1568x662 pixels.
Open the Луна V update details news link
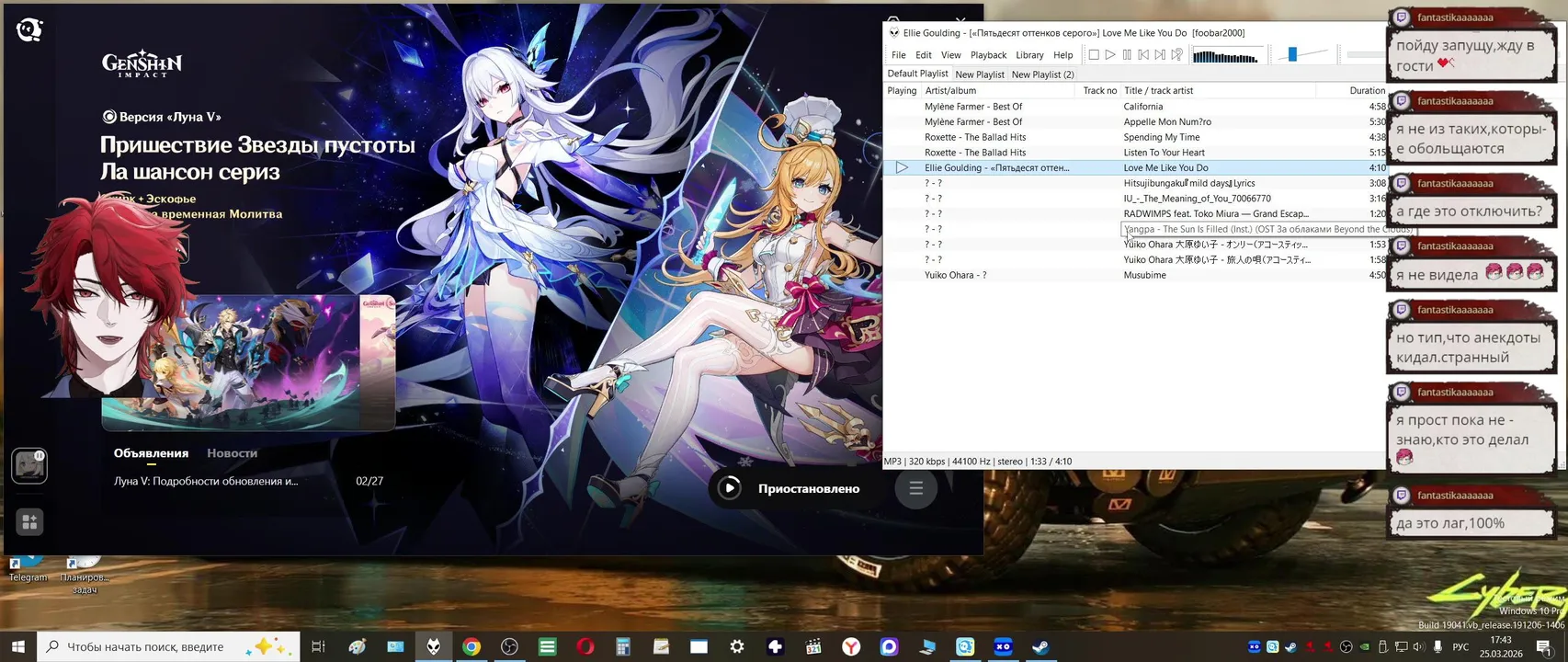click(206, 481)
